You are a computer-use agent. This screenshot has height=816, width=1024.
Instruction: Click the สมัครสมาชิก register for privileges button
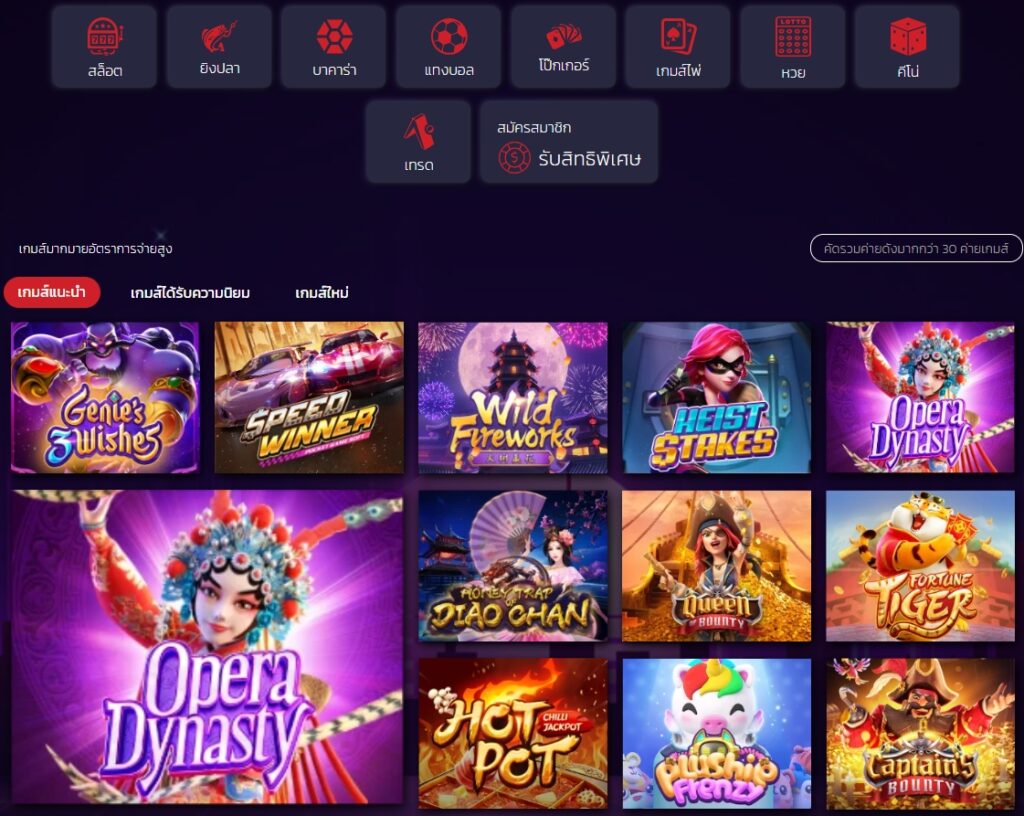point(569,142)
